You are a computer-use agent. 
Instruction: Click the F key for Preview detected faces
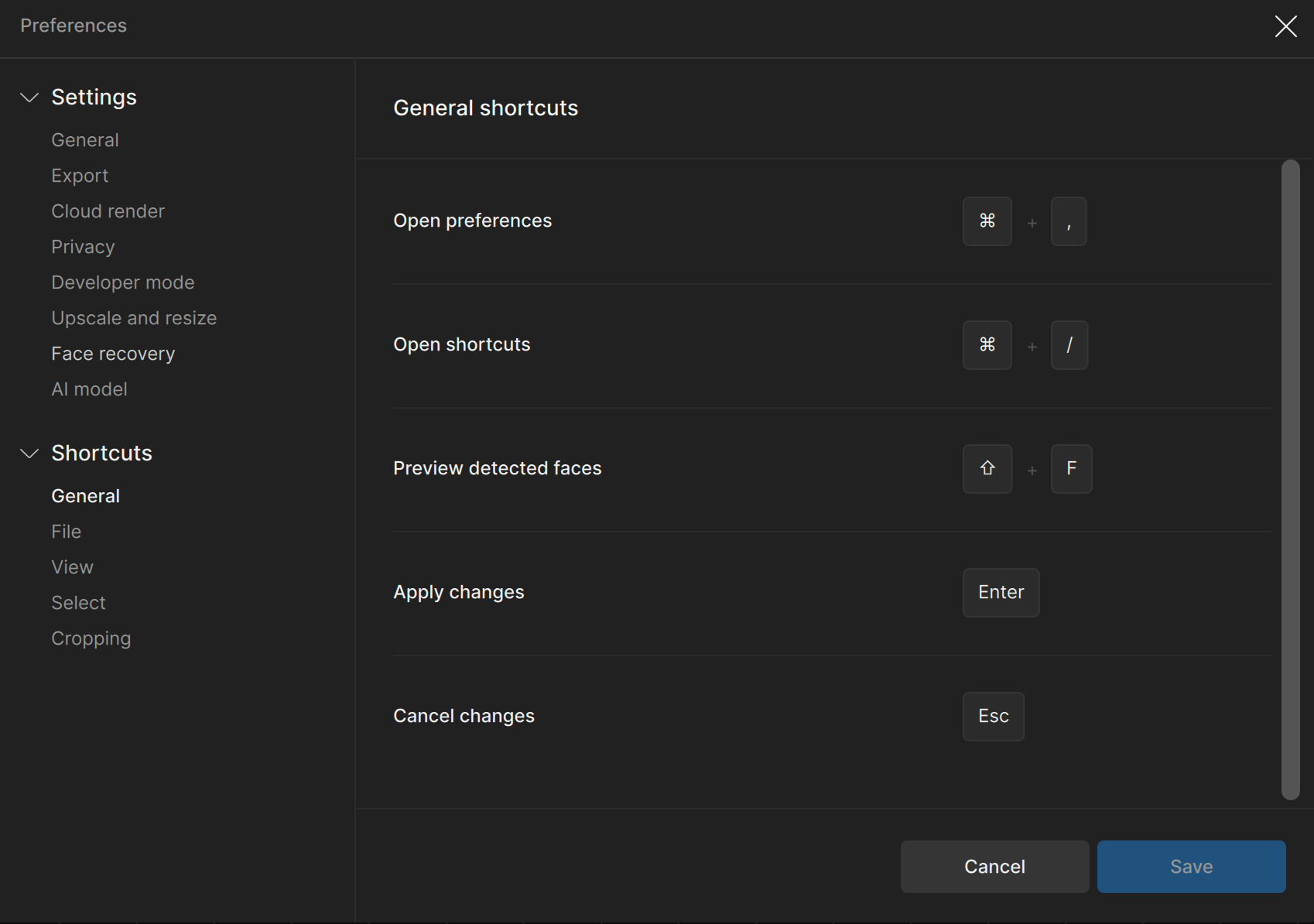pos(1071,469)
